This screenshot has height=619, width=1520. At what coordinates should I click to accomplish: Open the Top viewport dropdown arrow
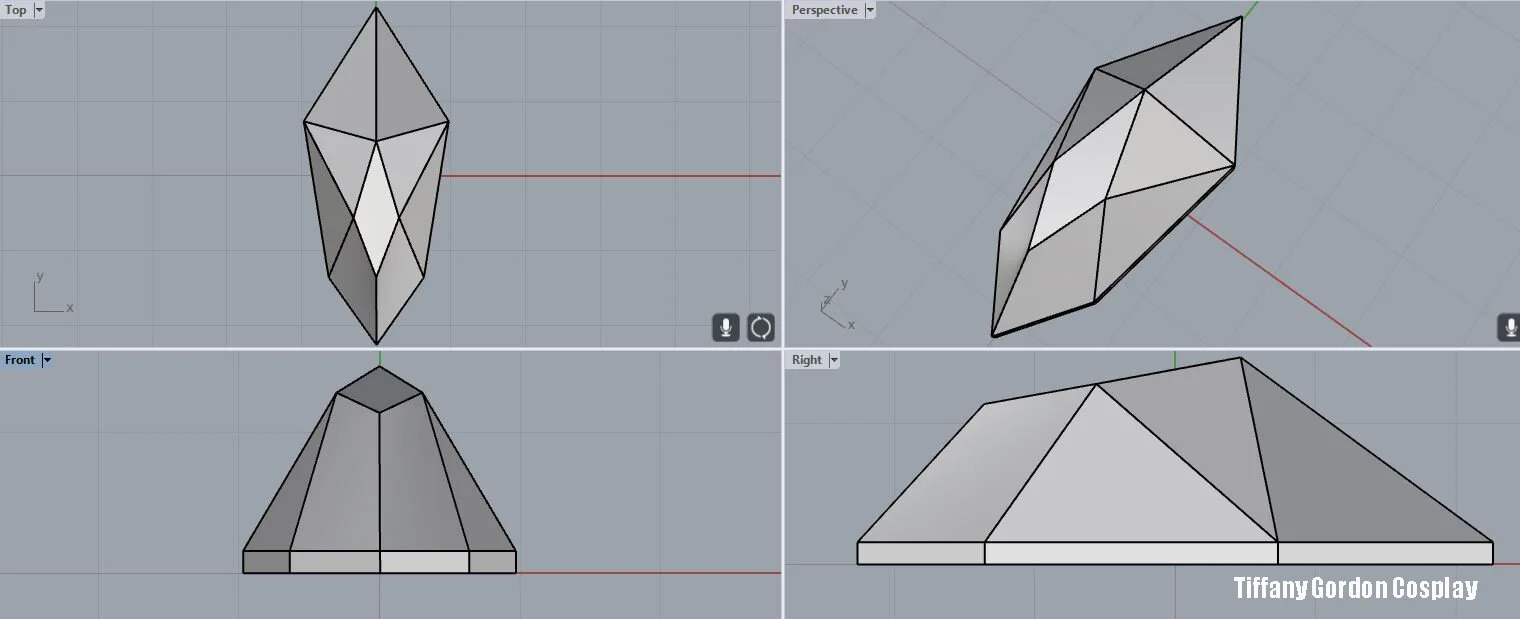[x=39, y=10]
